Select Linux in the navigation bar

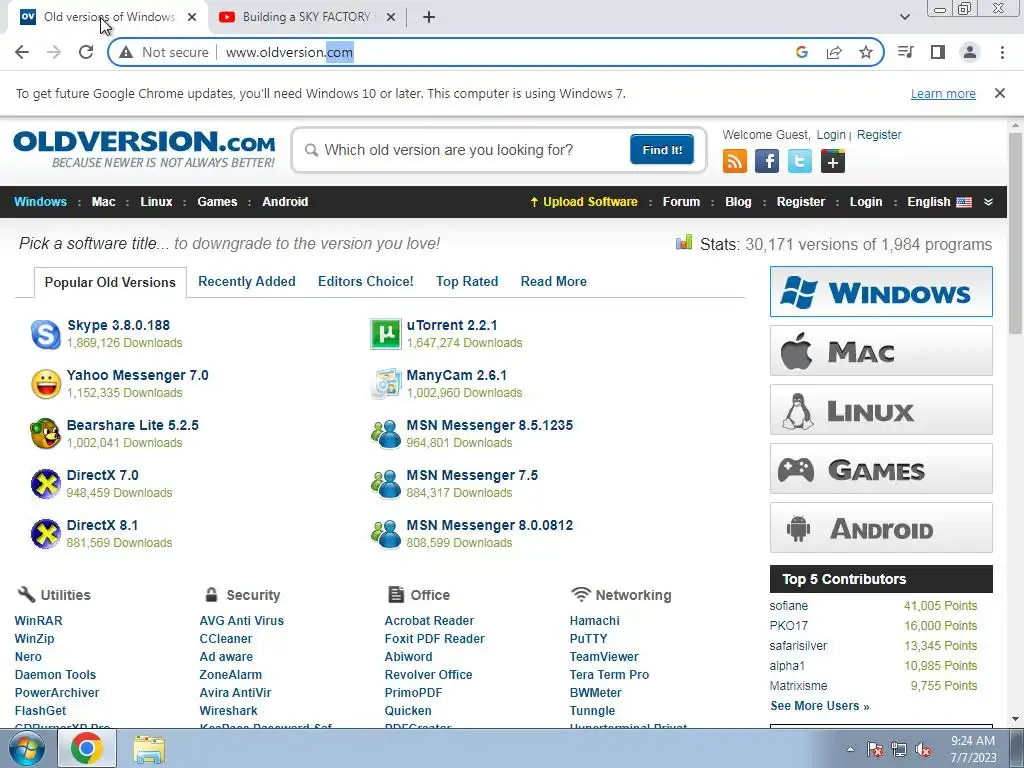(156, 202)
